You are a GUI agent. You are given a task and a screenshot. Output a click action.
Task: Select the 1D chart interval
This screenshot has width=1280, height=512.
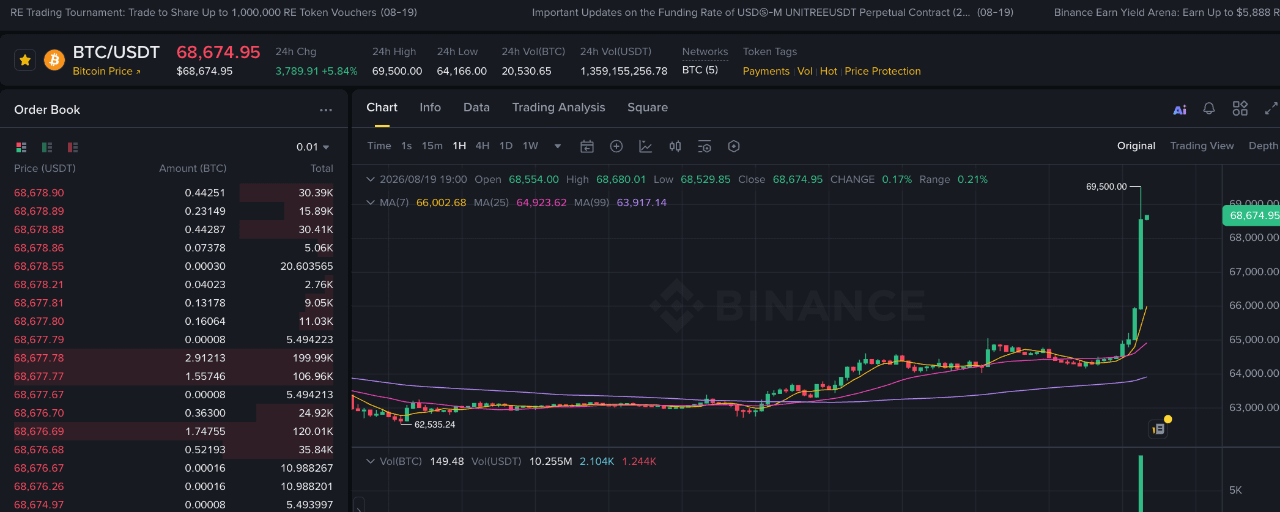[506, 146]
